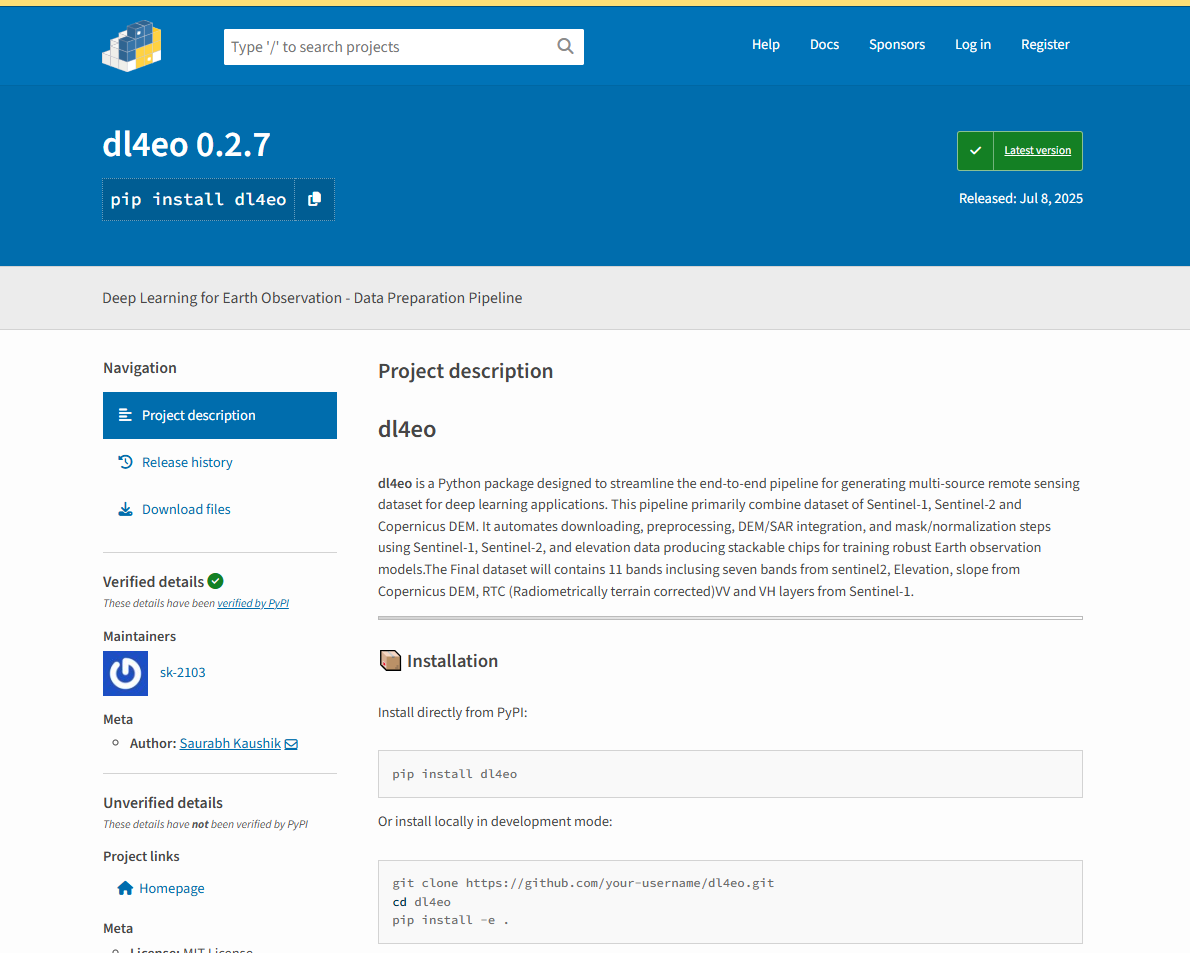
Task: Visit maintainer profile sk-2103
Action: [182, 672]
